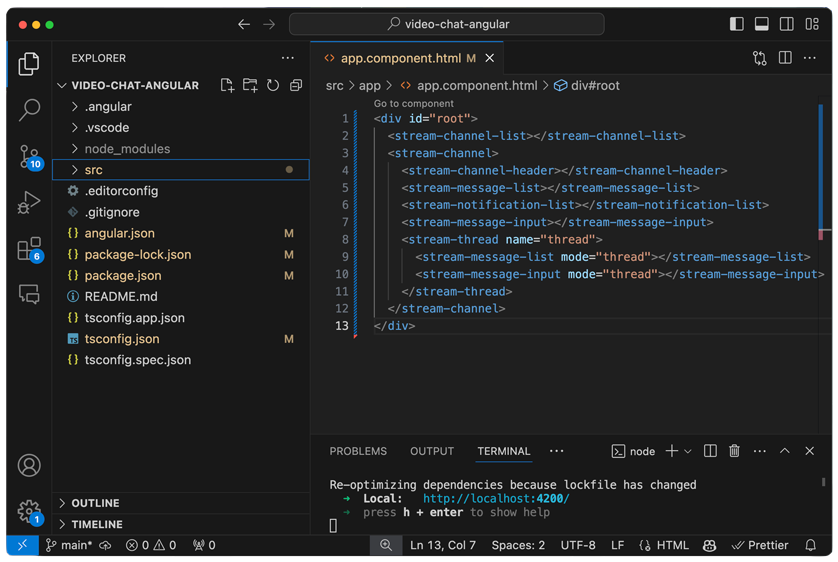
Task: Open the chat panel icon in activity bar
Action: pyautogui.click(x=29, y=294)
